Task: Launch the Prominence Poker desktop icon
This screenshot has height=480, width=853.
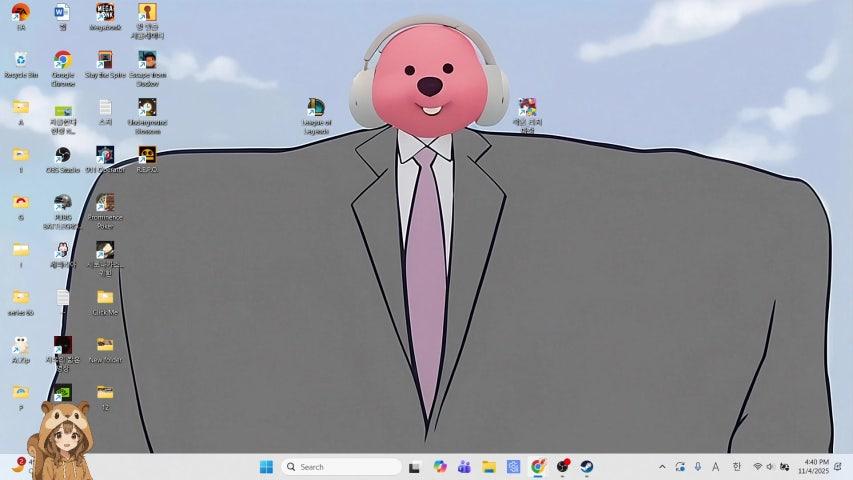Action: pyautogui.click(x=105, y=203)
